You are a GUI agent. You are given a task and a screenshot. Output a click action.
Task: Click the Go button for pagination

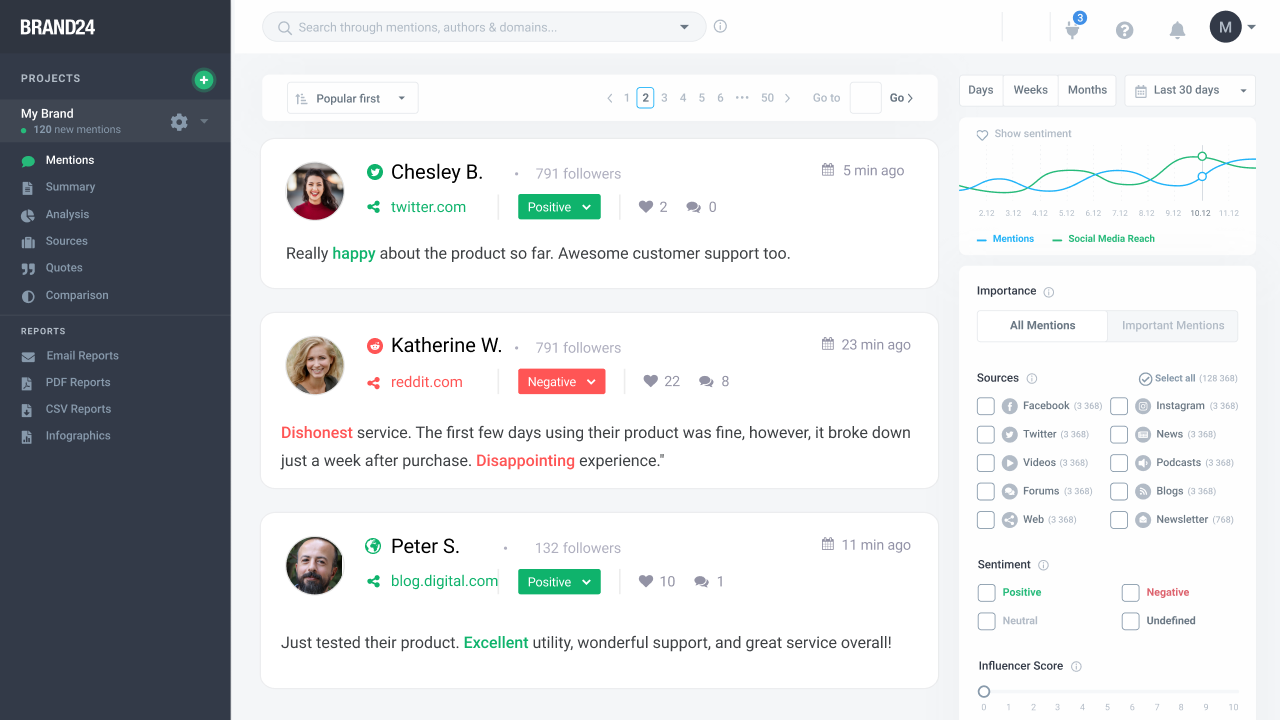point(901,98)
